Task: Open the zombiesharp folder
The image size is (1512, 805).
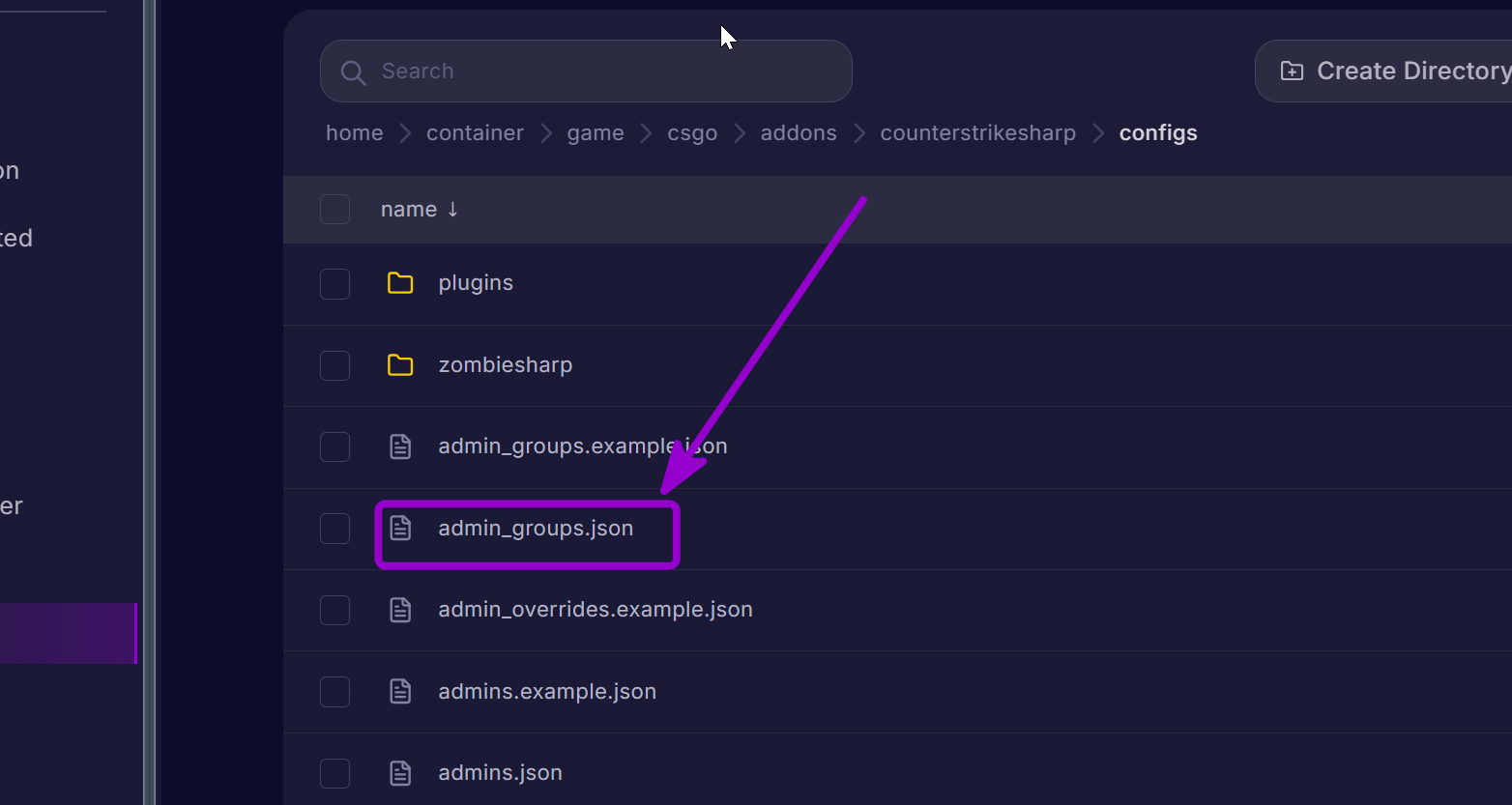Action: (x=506, y=365)
